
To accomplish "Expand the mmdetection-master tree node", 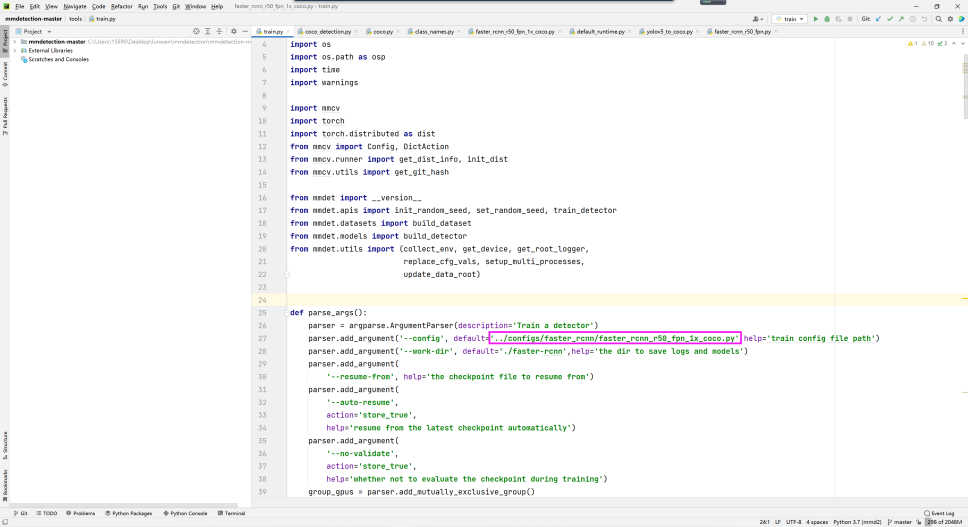I will pos(15,42).
